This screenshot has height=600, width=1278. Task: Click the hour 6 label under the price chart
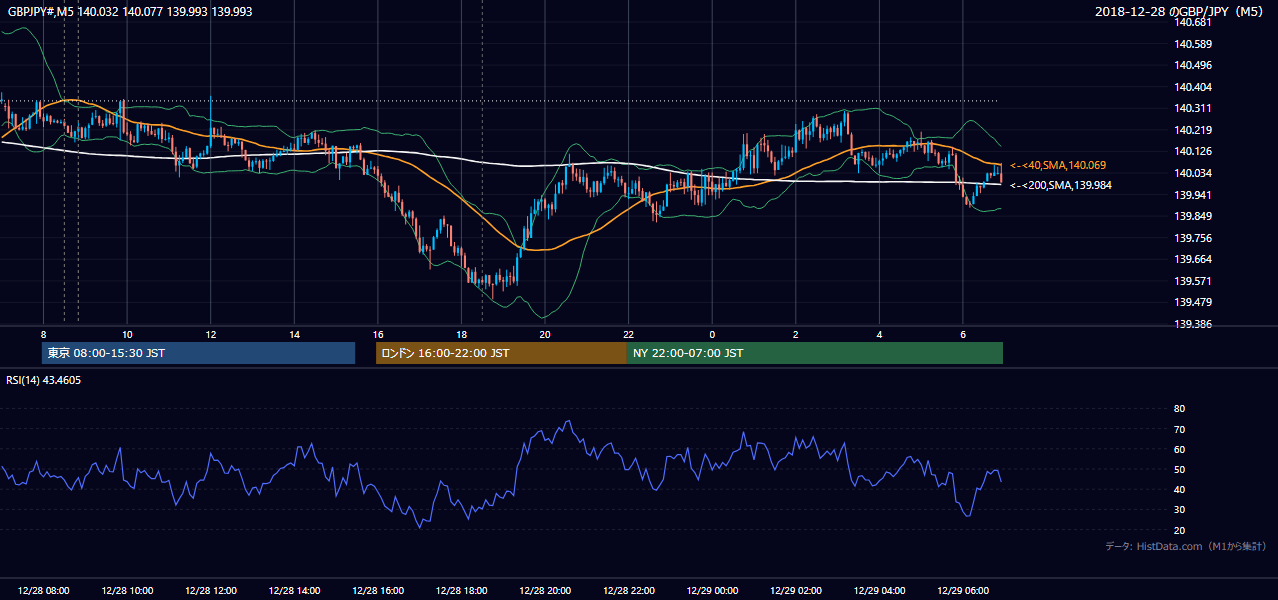(x=963, y=334)
